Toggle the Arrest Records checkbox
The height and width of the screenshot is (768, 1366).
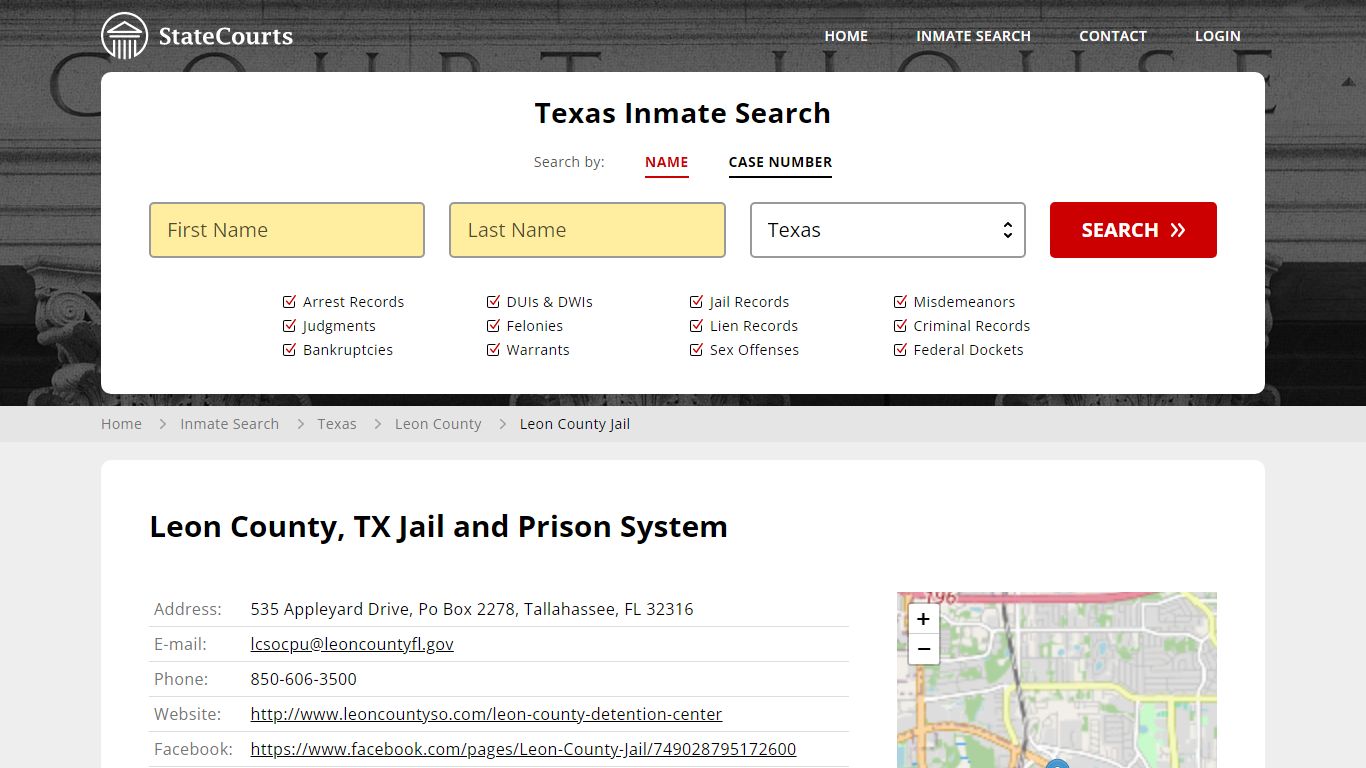(290, 302)
